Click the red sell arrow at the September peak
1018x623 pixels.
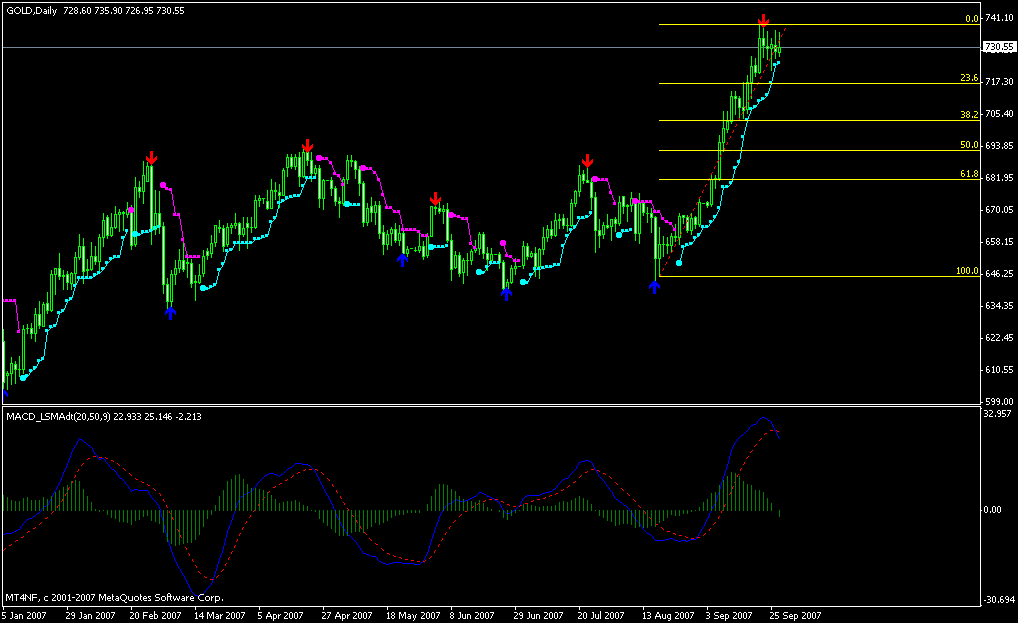coord(763,21)
